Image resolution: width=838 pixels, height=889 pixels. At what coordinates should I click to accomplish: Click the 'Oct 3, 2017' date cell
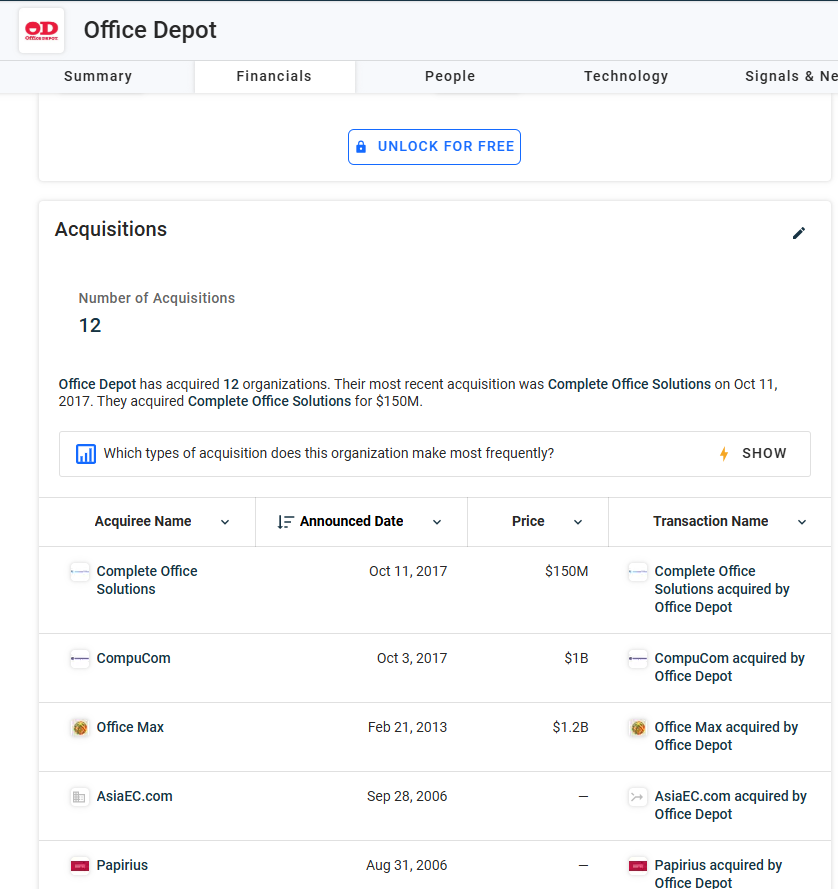tap(412, 659)
